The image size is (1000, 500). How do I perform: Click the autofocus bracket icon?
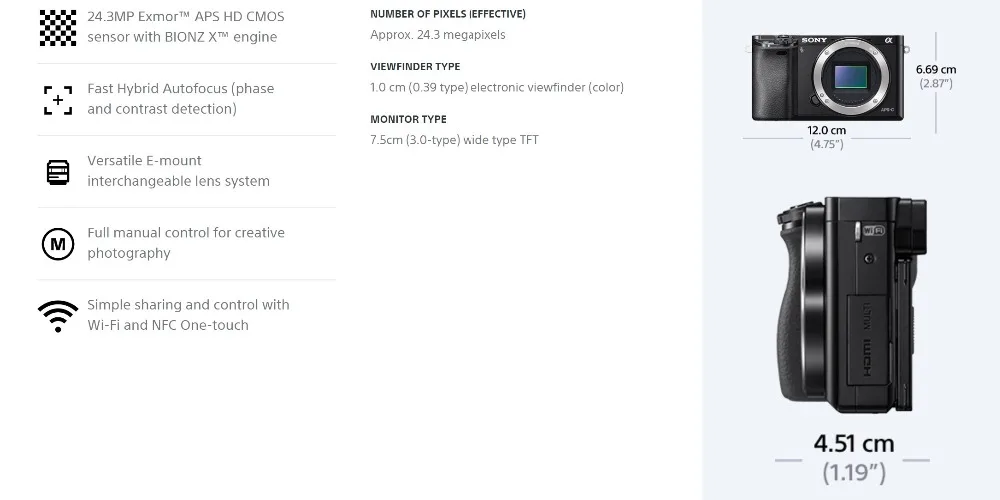tap(58, 100)
